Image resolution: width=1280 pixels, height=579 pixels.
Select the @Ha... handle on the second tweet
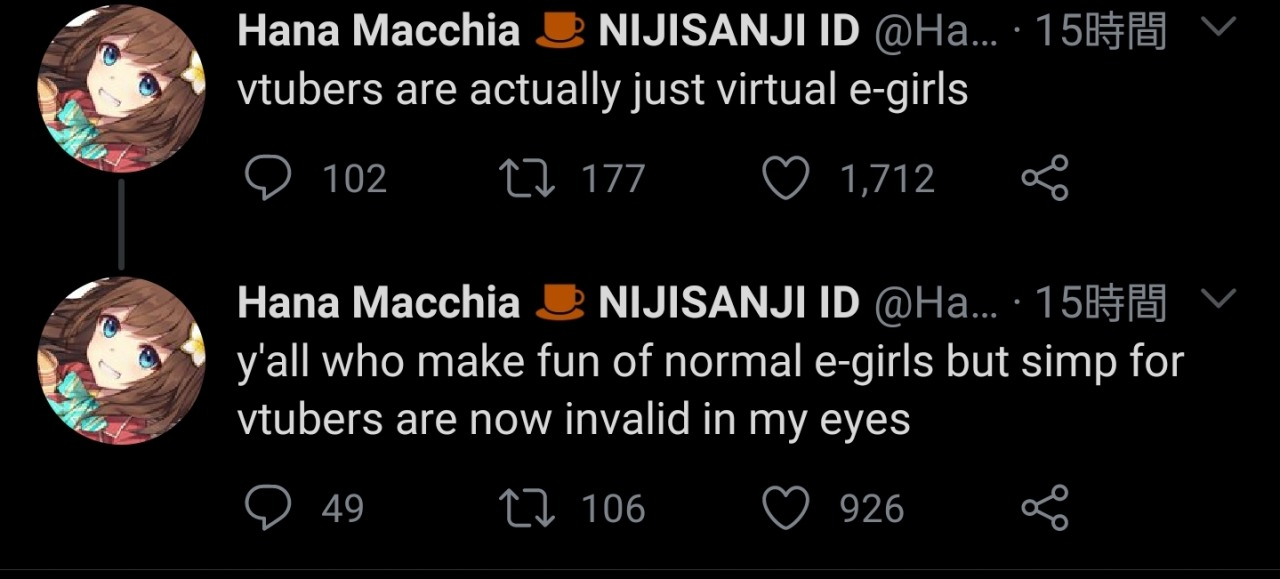coord(936,302)
